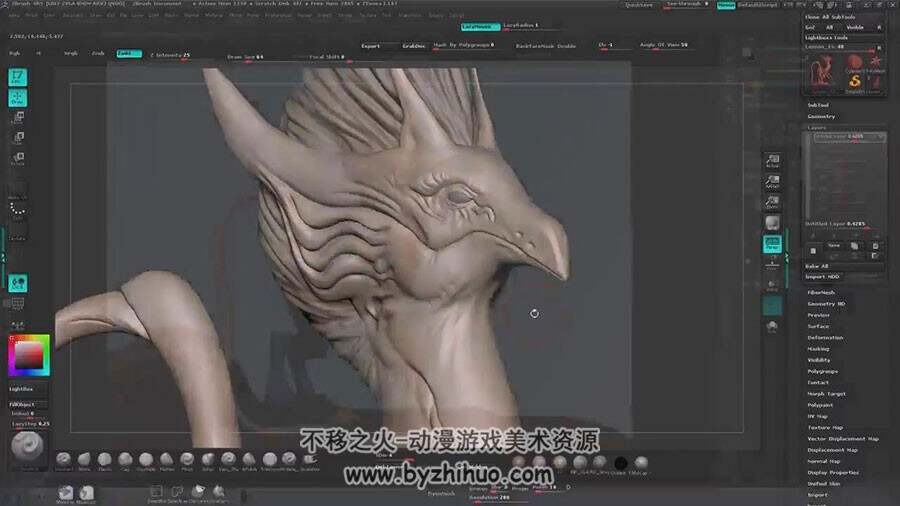This screenshot has height=506, width=900.
Task: Open the red dragon tool thumbnail
Action: [822, 73]
